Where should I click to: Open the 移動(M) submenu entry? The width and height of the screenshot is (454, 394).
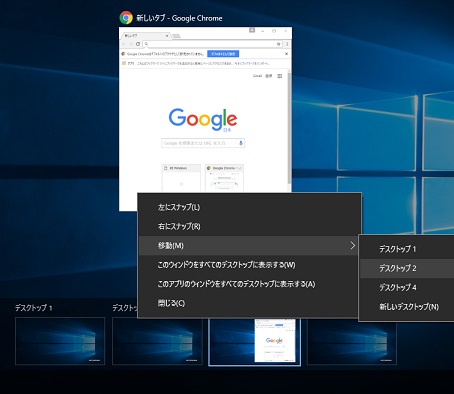click(x=249, y=246)
